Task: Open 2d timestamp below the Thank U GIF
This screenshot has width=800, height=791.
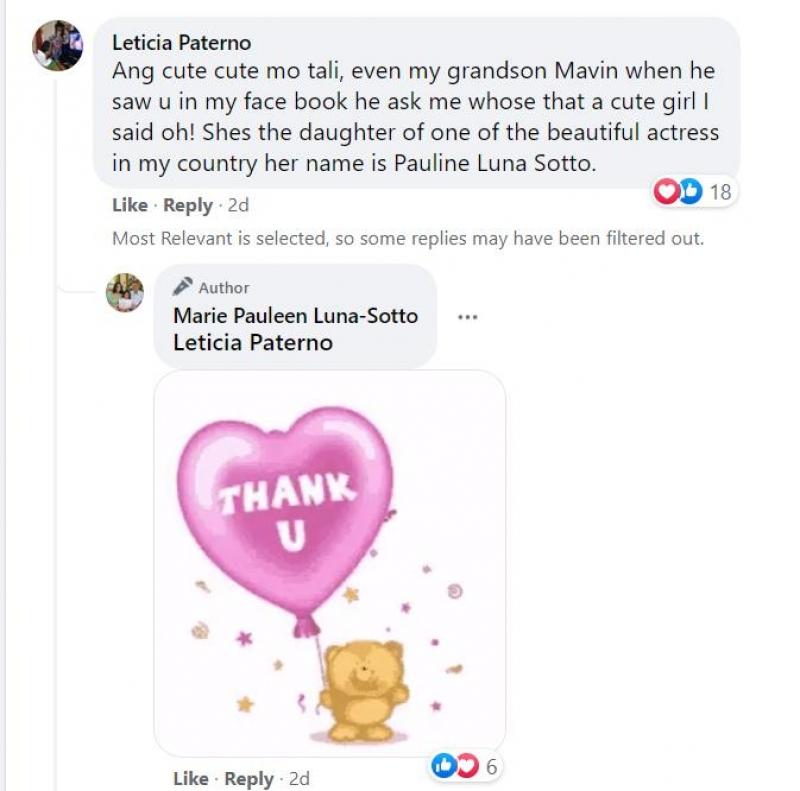Action: (299, 779)
